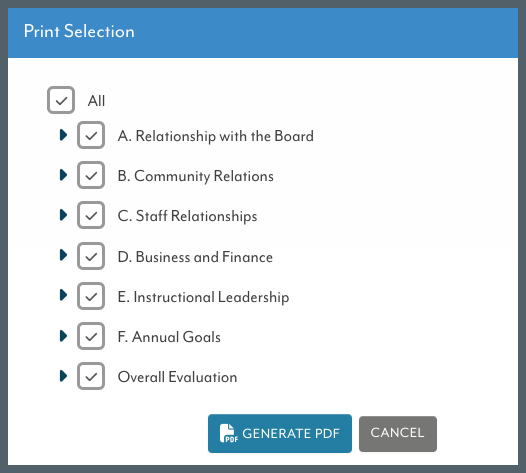
Task: Expand the F. Annual Goals arrow
Action: click(63, 335)
